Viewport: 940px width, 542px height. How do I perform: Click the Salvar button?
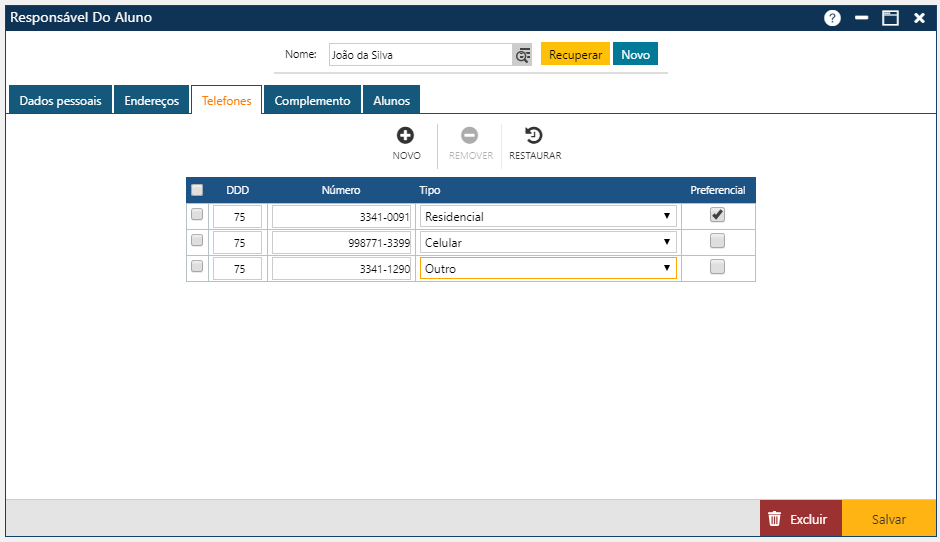888,519
